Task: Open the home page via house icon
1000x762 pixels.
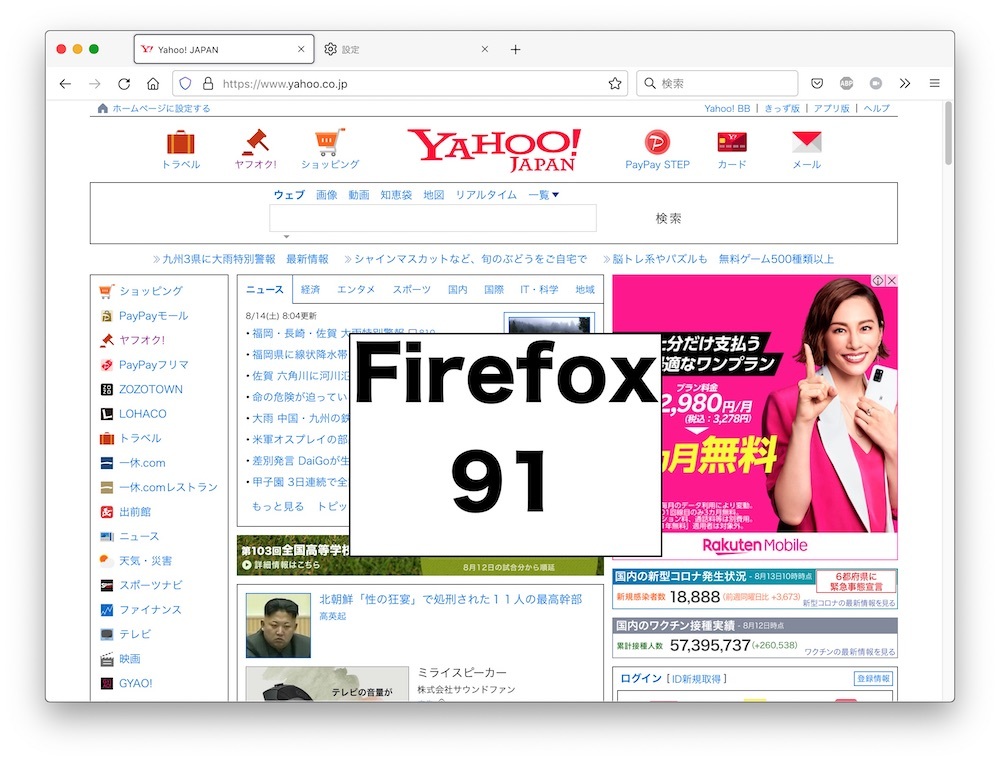Action: [x=153, y=84]
